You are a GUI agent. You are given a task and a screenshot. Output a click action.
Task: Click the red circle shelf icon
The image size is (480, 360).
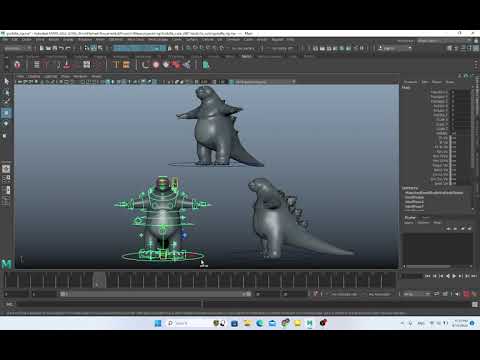pyautogui.click(x=156, y=65)
